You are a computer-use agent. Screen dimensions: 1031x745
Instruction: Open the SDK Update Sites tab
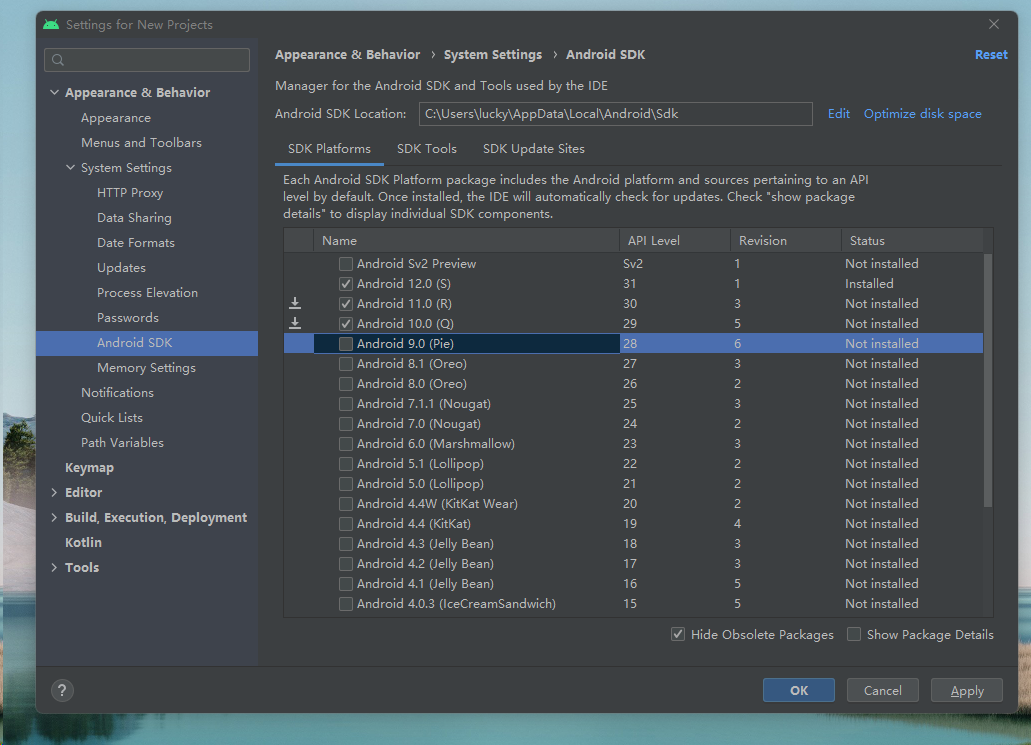click(x=534, y=149)
